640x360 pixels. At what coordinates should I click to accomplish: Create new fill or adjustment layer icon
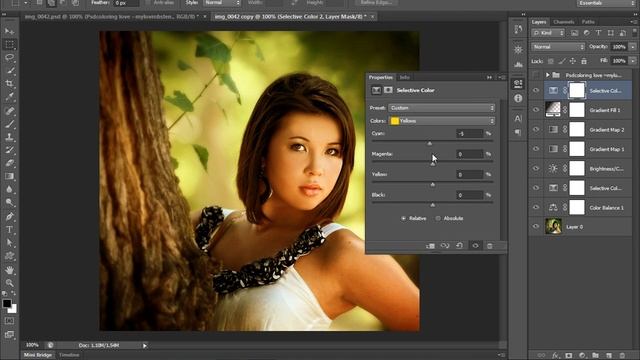click(582, 356)
